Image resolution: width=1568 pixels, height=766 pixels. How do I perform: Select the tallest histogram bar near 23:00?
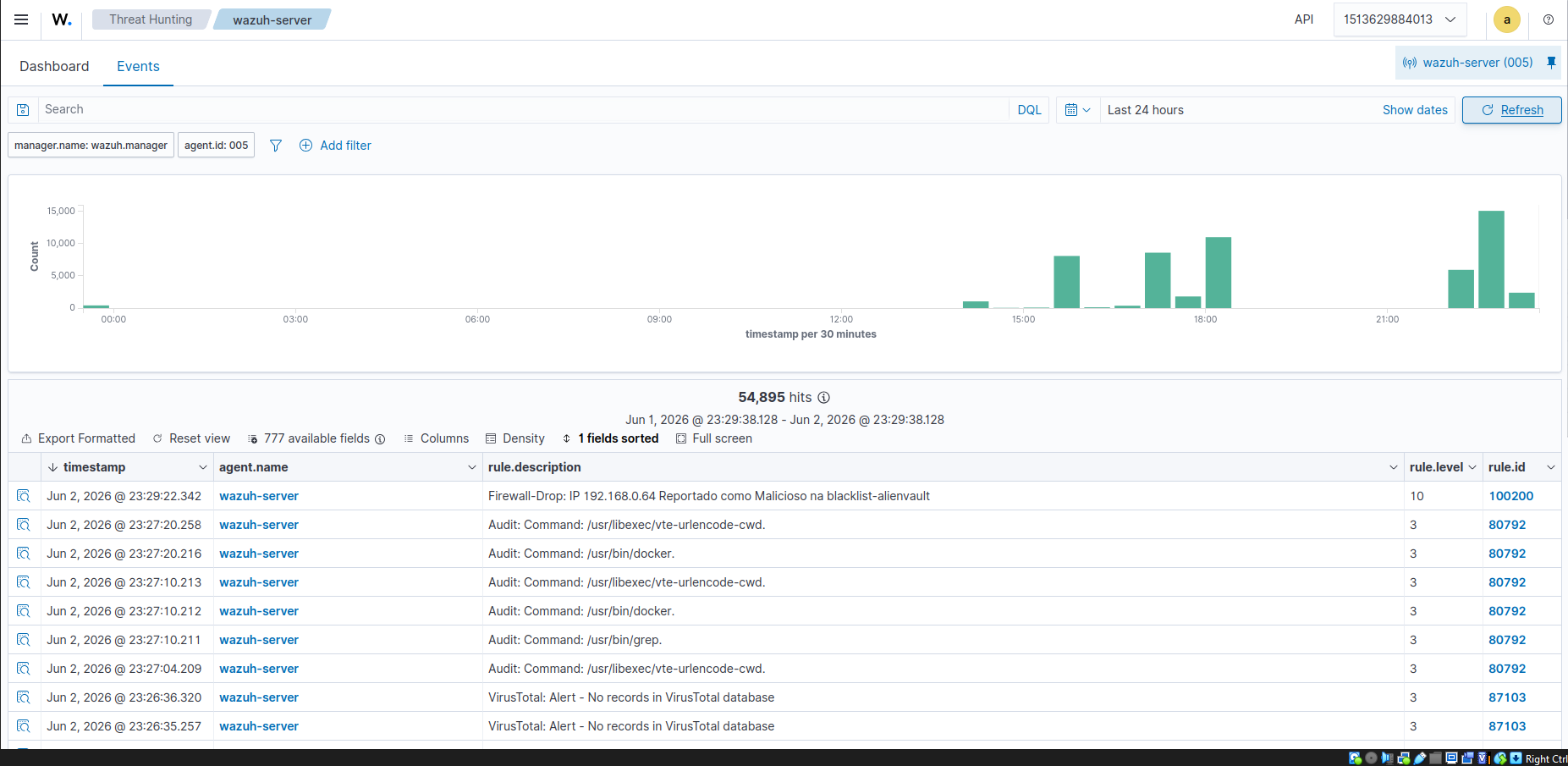pyautogui.click(x=1491, y=259)
